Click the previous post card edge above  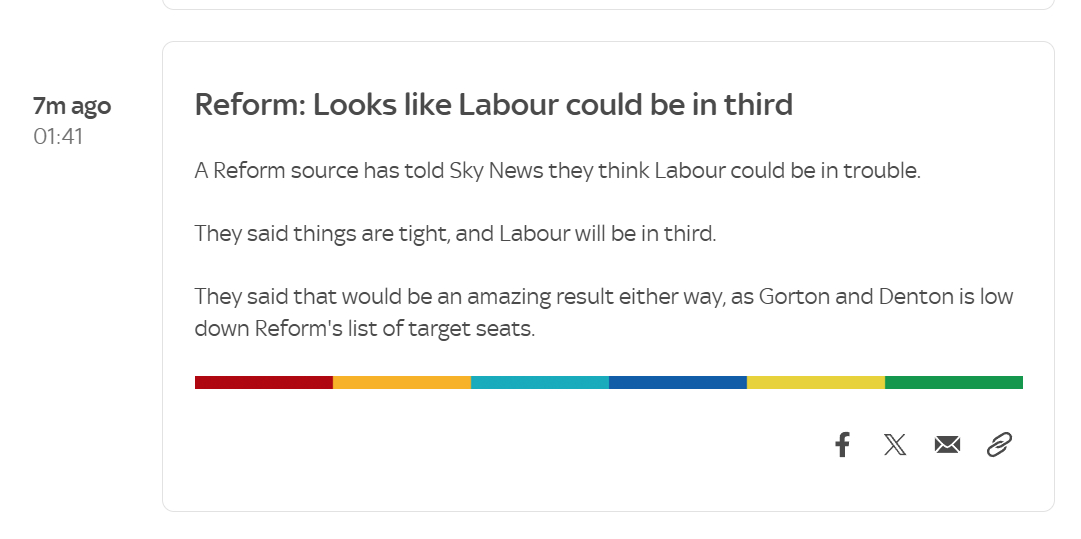[608, 5]
